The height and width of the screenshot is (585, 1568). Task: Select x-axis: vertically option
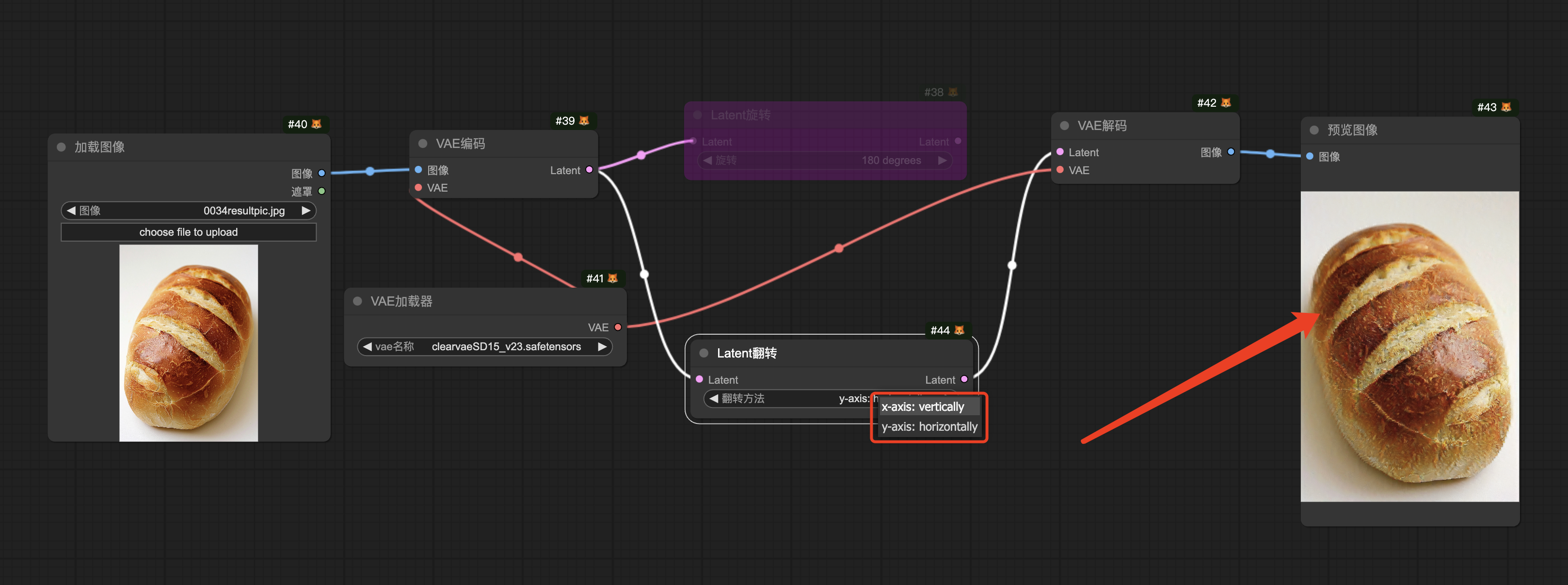[x=923, y=406]
